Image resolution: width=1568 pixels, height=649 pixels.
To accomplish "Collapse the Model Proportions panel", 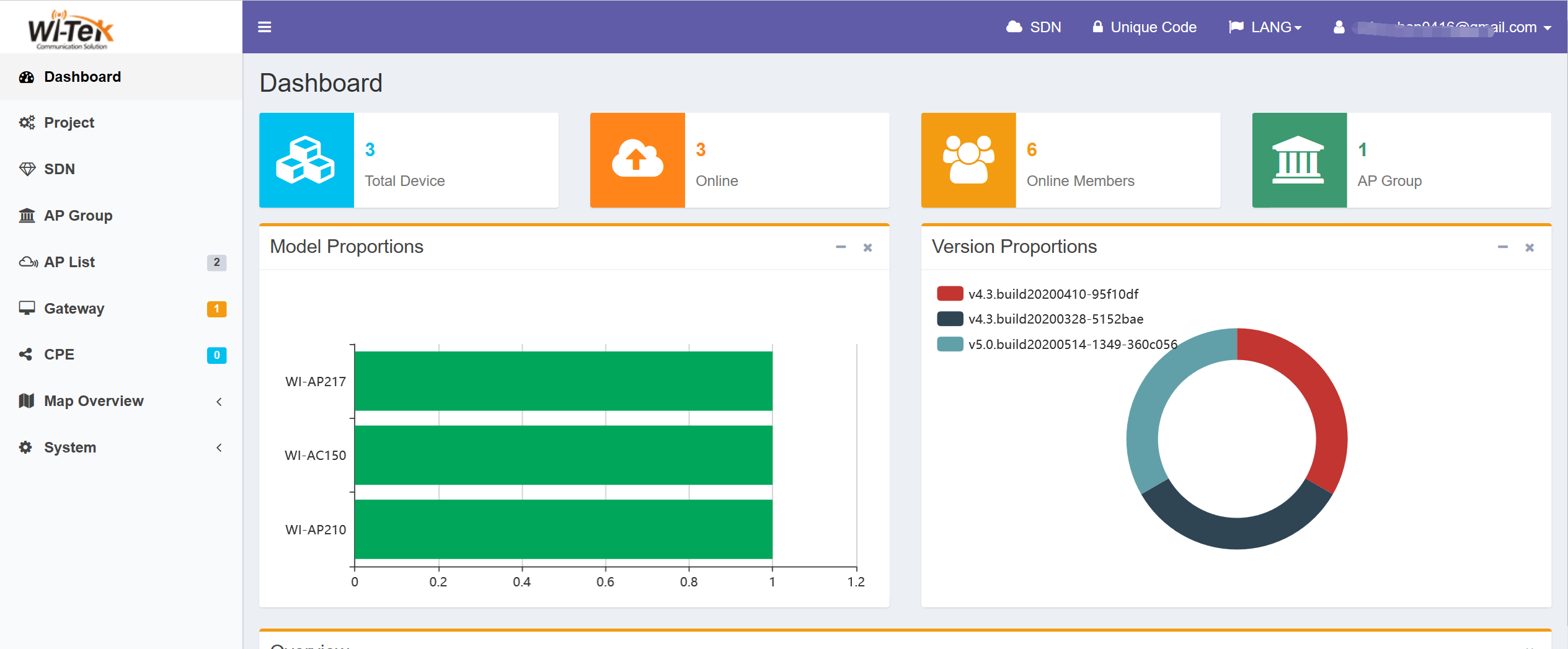I will (841, 247).
